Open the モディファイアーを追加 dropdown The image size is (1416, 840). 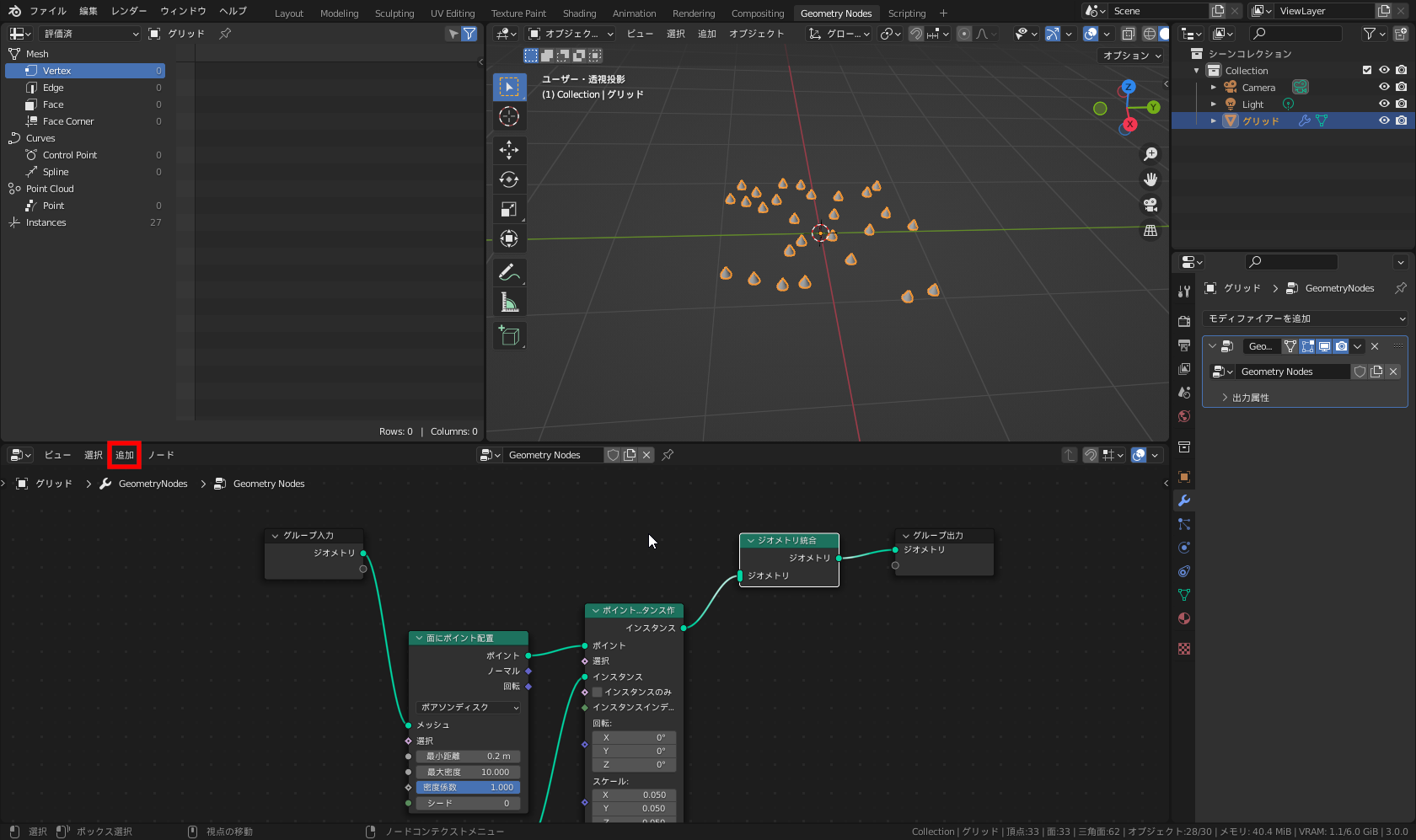1305,318
